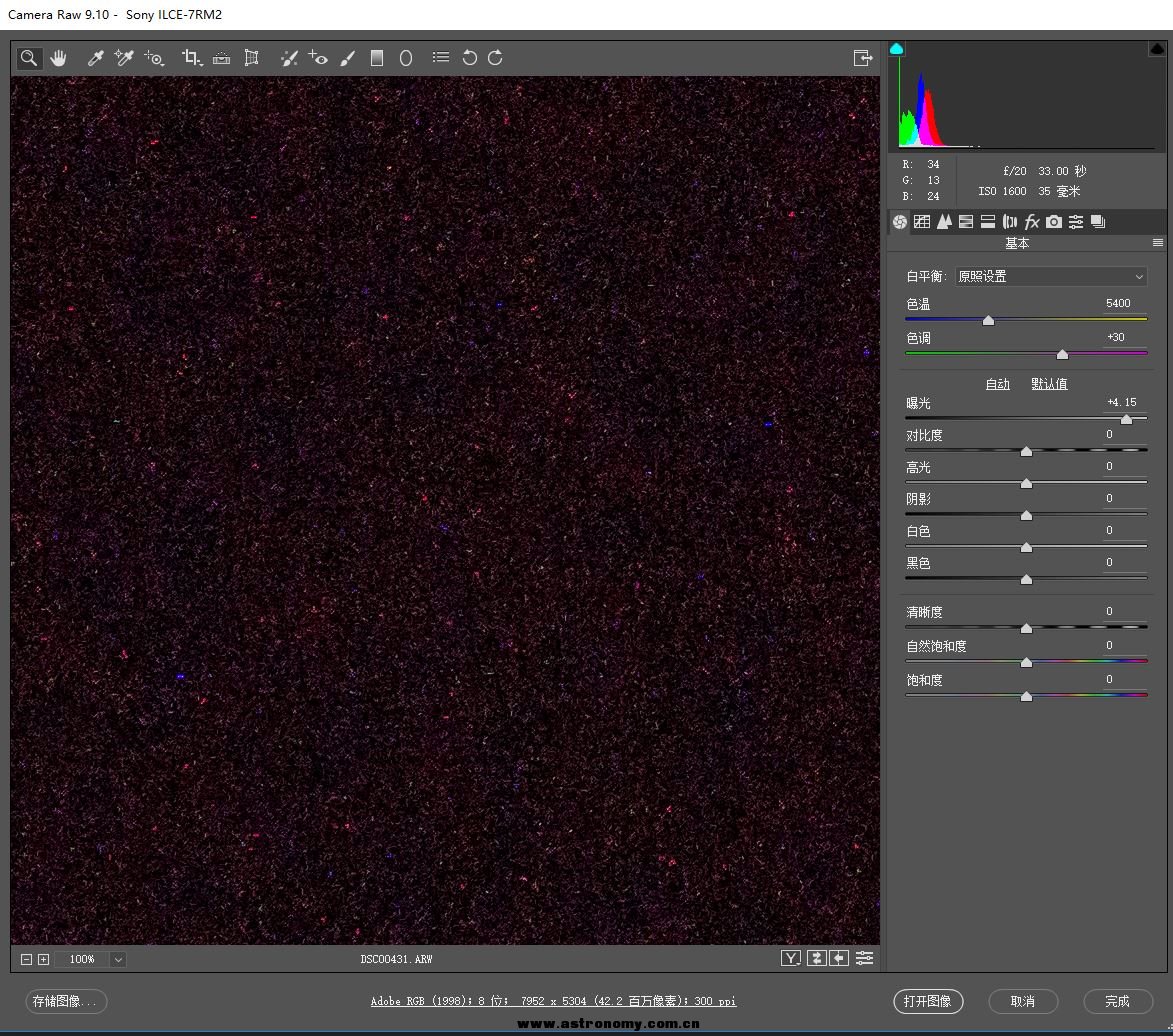Select the Hand tool
Viewport: 1173px width, 1036px height.
click(x=58, y=58)
